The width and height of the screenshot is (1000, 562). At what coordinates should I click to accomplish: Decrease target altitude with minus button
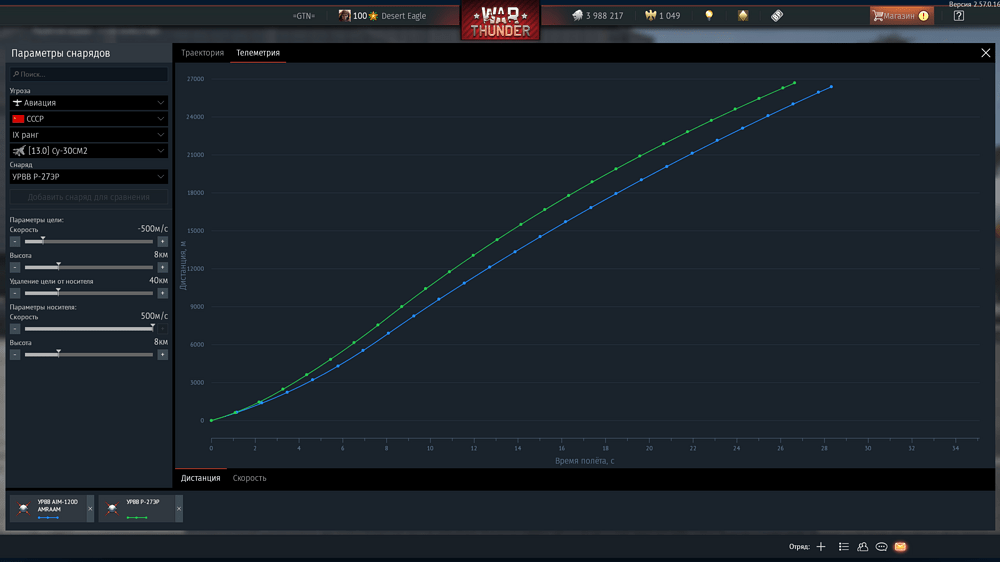[15, 267]
